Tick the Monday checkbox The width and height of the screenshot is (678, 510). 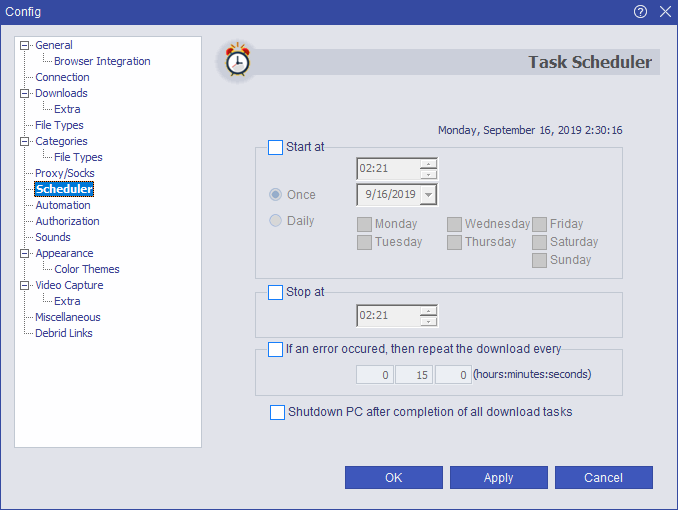pos(365,224)
